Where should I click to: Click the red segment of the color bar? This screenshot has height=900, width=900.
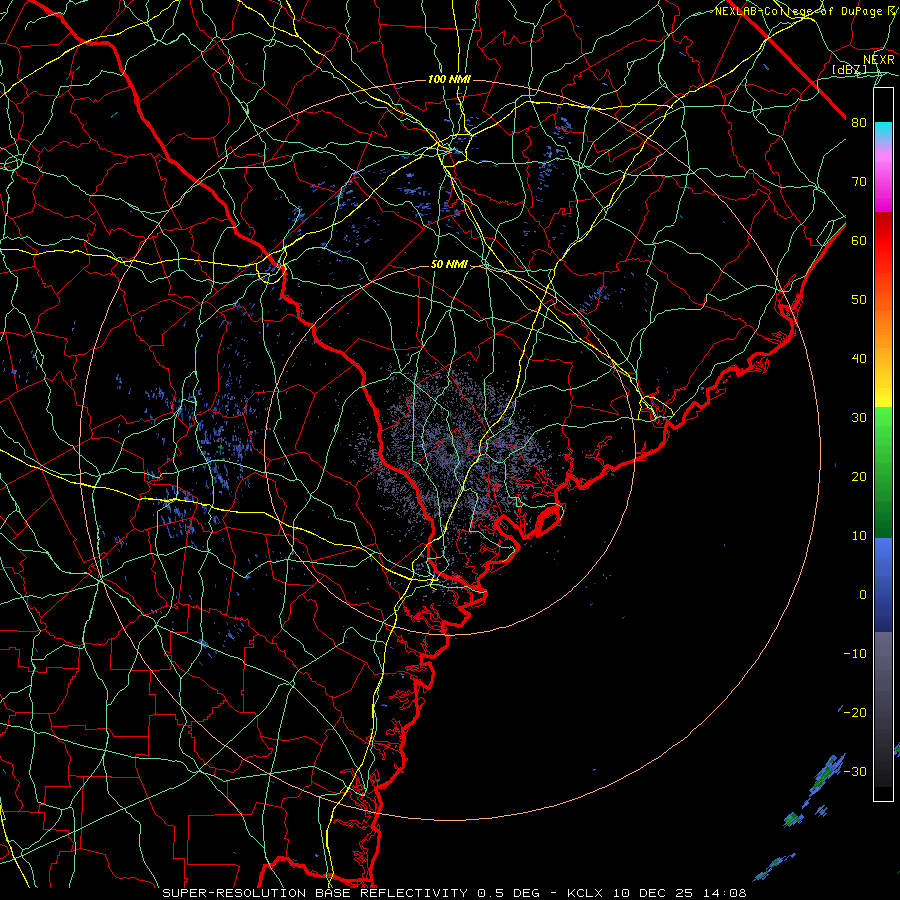[883, 241]
